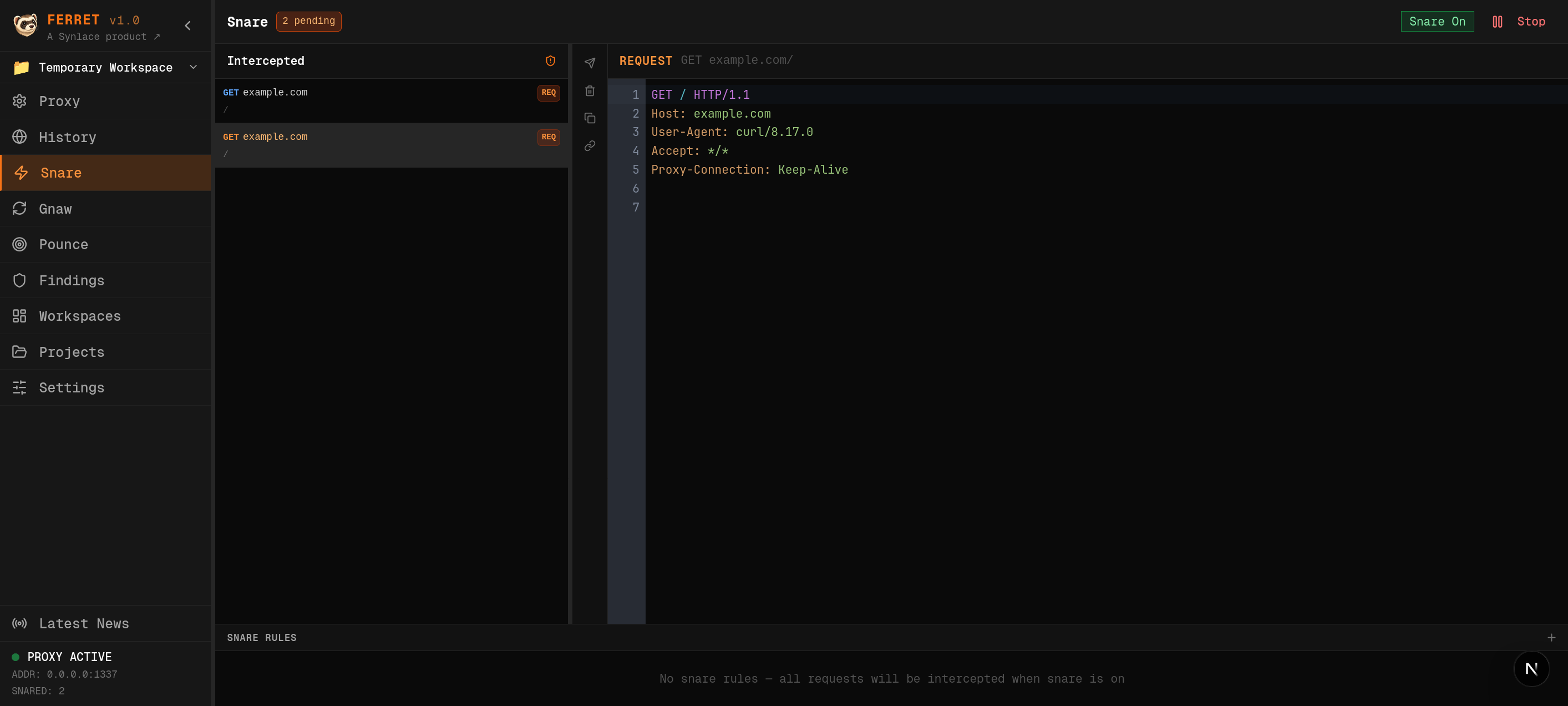Toggle the Snare On switch

pos(1437,21)
